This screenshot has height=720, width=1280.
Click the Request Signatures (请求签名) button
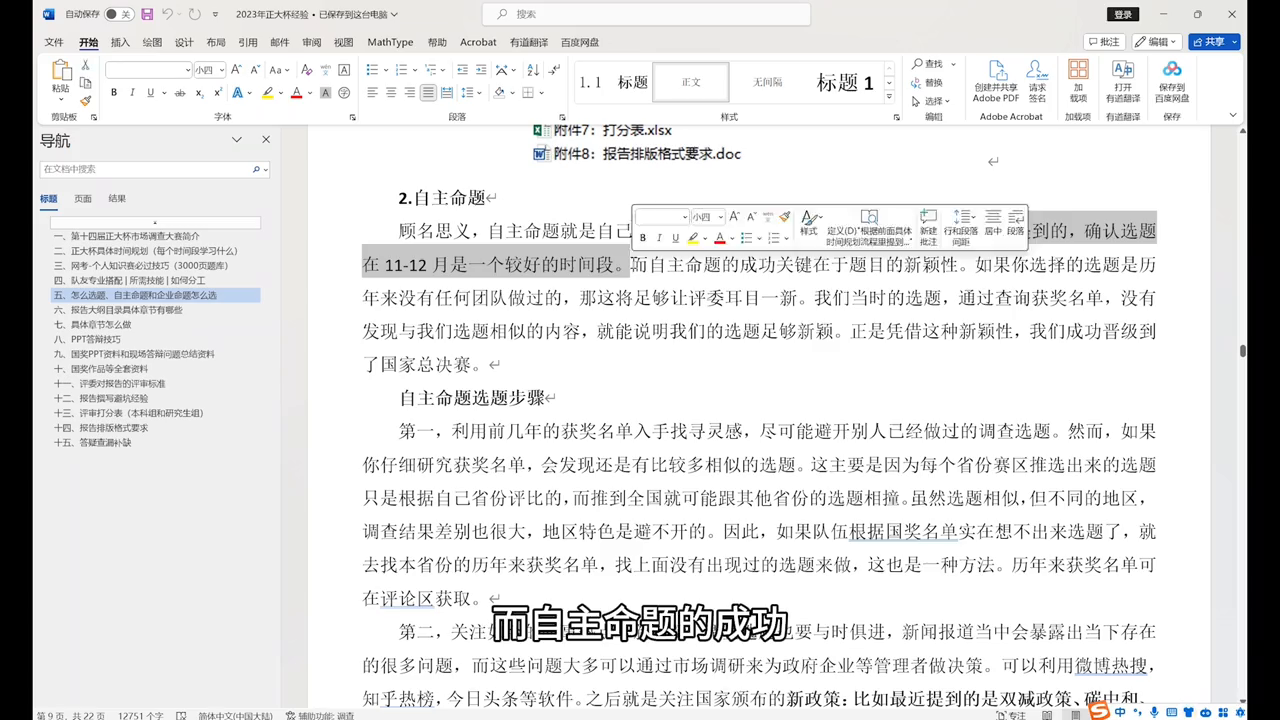coord(1038,82)
